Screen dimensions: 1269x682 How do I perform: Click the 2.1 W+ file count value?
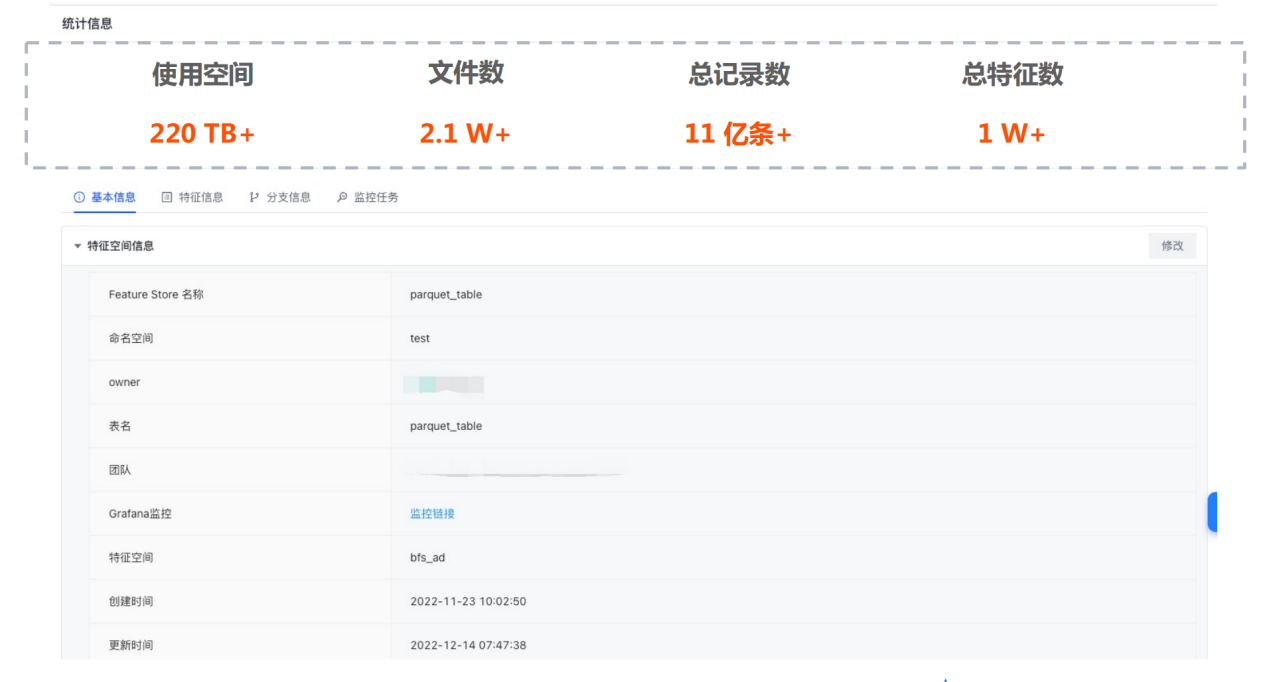point(465,133)
